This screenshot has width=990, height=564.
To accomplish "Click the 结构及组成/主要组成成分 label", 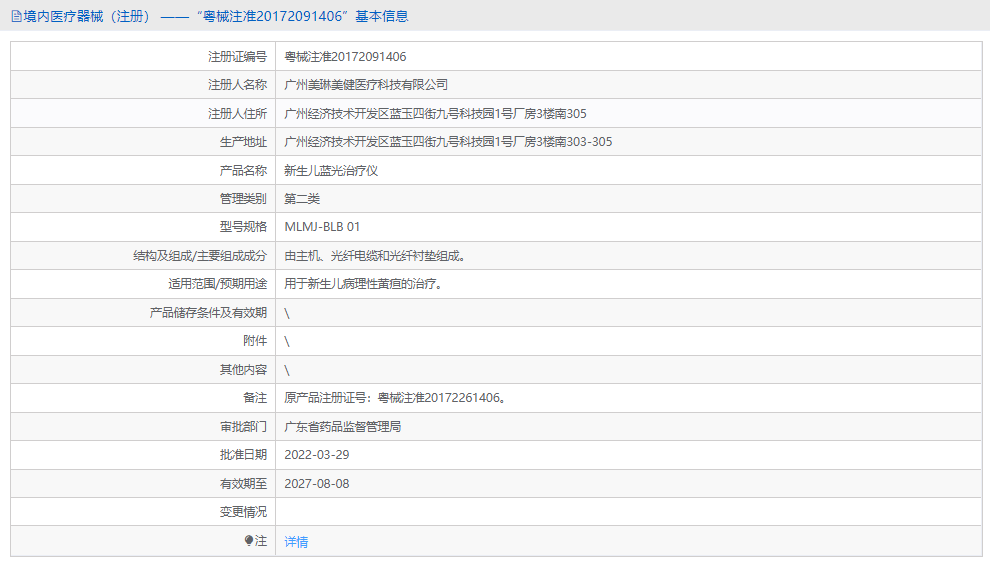I will click(200, 256).
